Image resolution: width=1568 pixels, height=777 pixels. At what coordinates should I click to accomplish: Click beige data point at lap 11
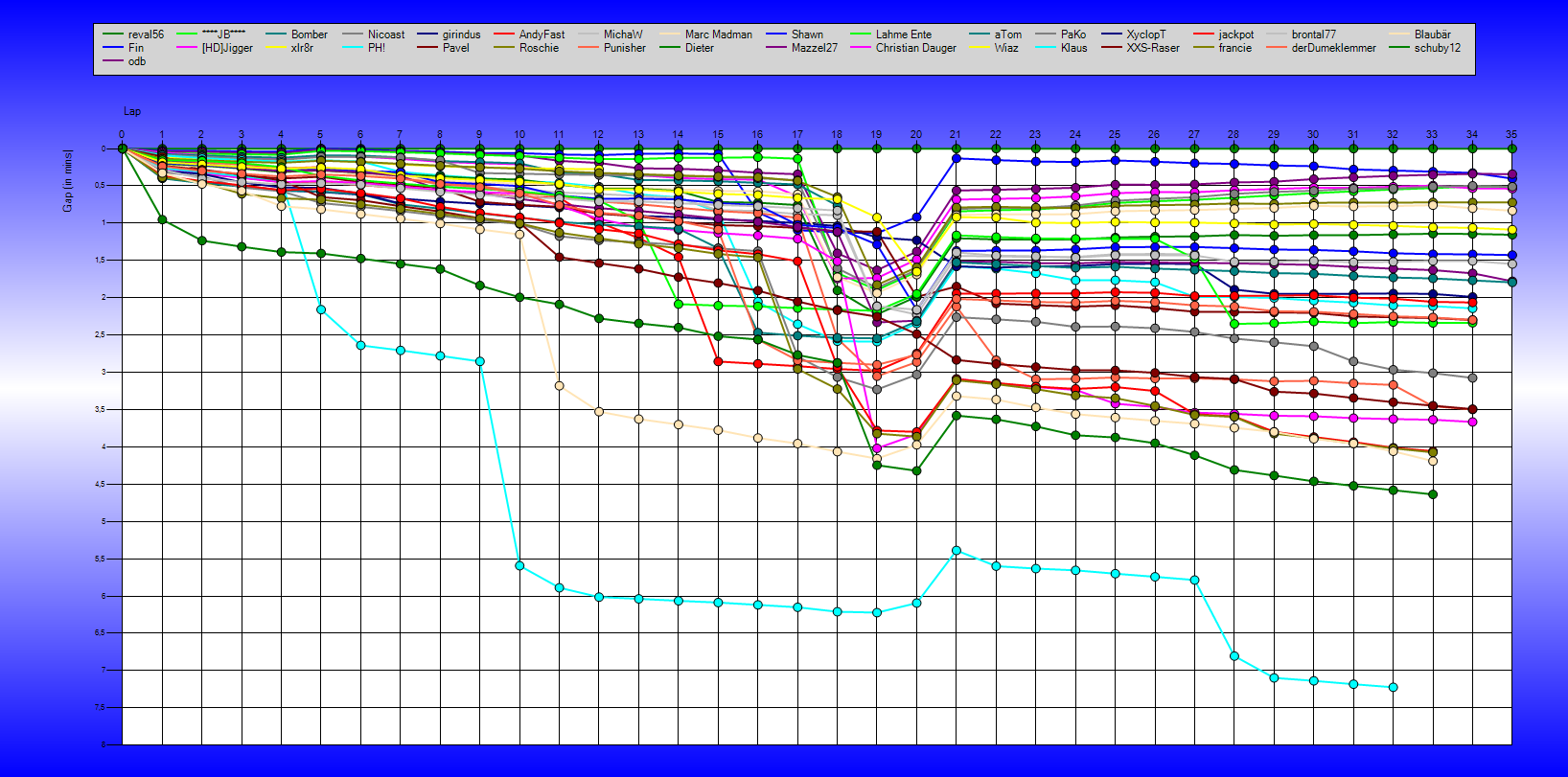[x=559, y=386]
